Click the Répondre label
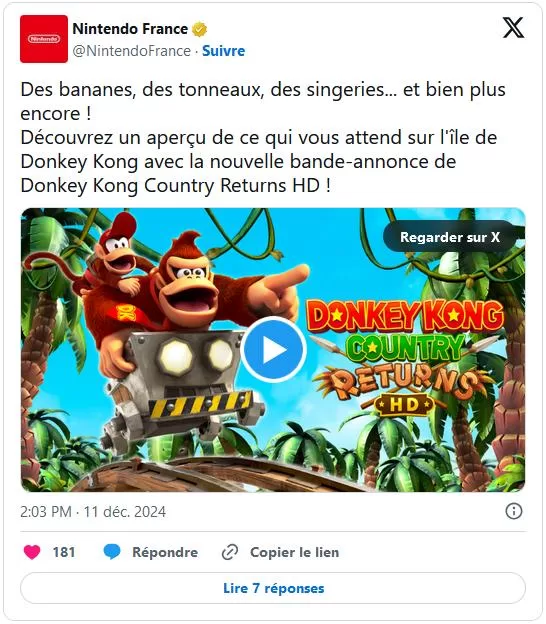This screenshot has height=624, width=546. click(x=165, y=552)
